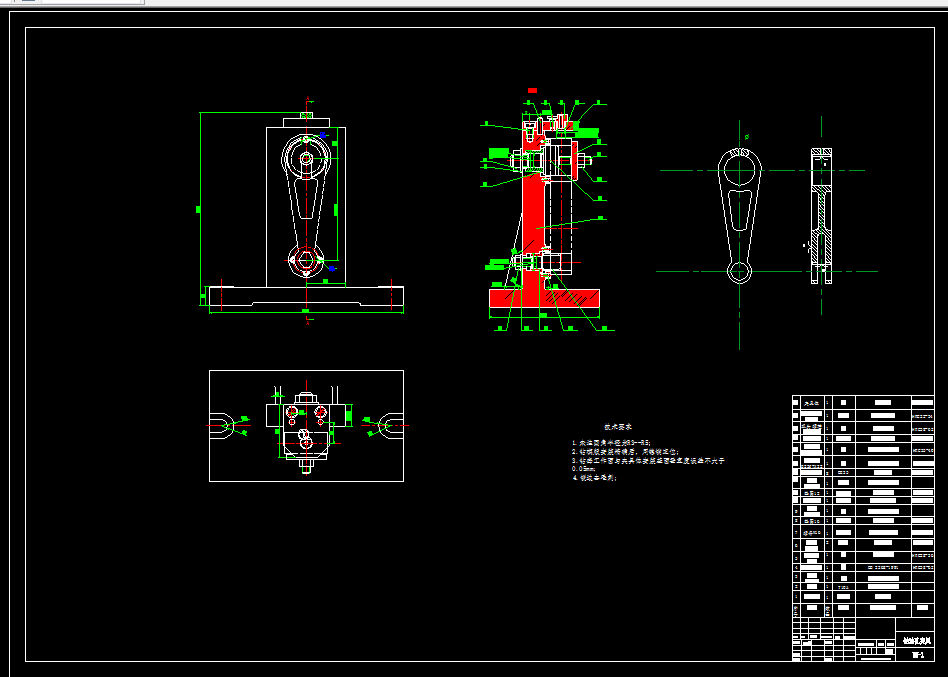Select the large top bore circle in front view

(306, 158)
